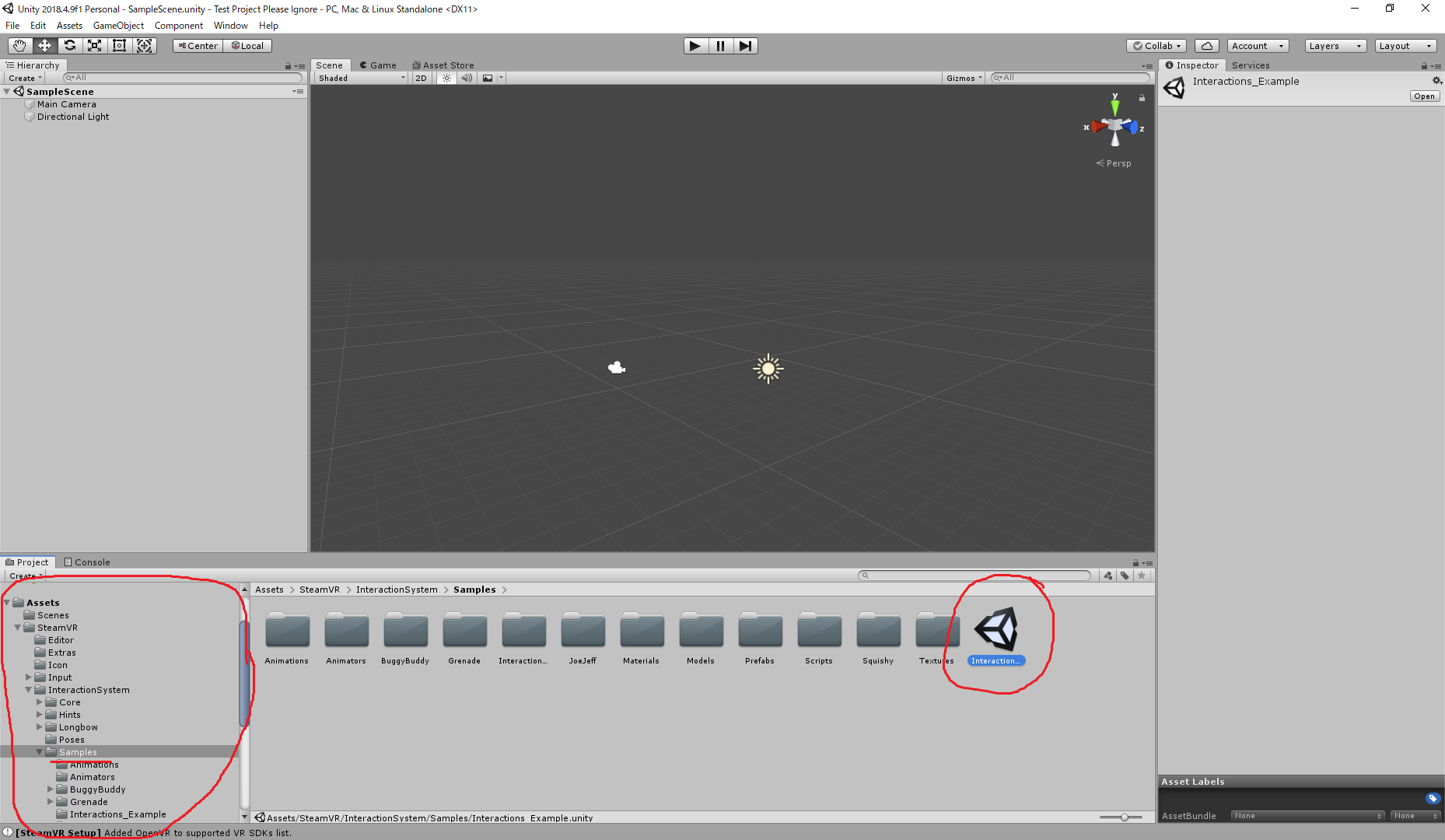Switch to the Game tab

pyautogui.click(x=378, y=65)
